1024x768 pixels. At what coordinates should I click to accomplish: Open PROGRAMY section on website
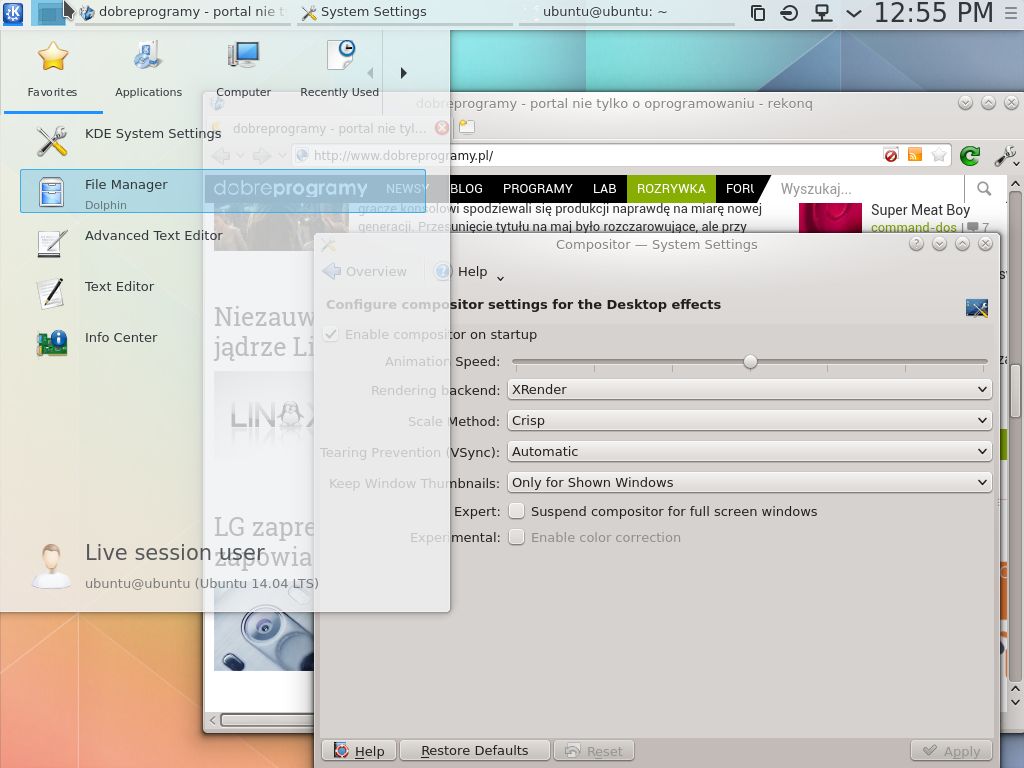537,189
